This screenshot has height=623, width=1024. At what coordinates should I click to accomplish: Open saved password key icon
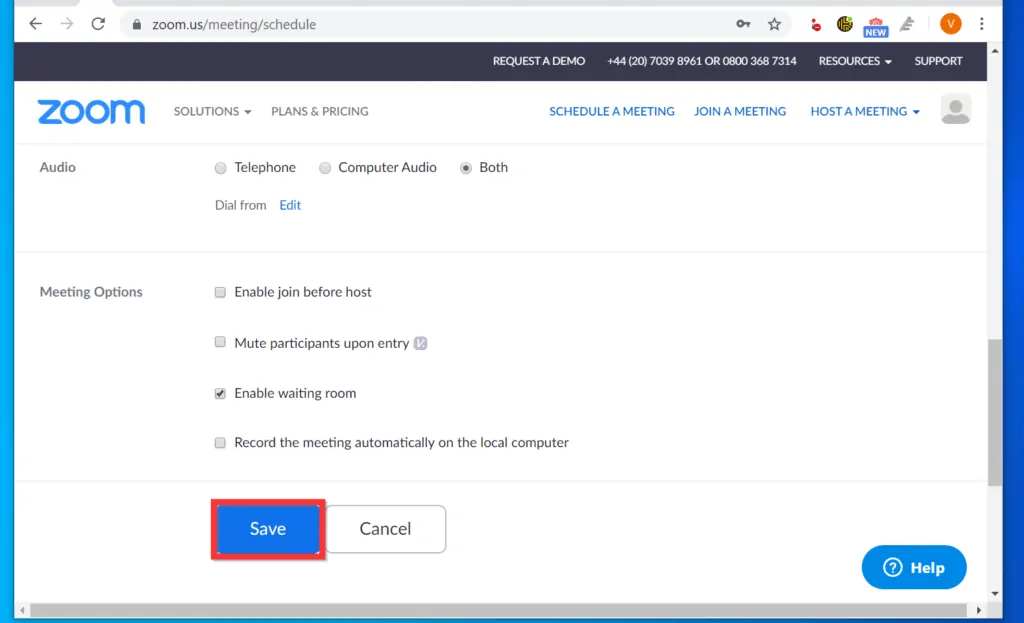click(743, 24)
